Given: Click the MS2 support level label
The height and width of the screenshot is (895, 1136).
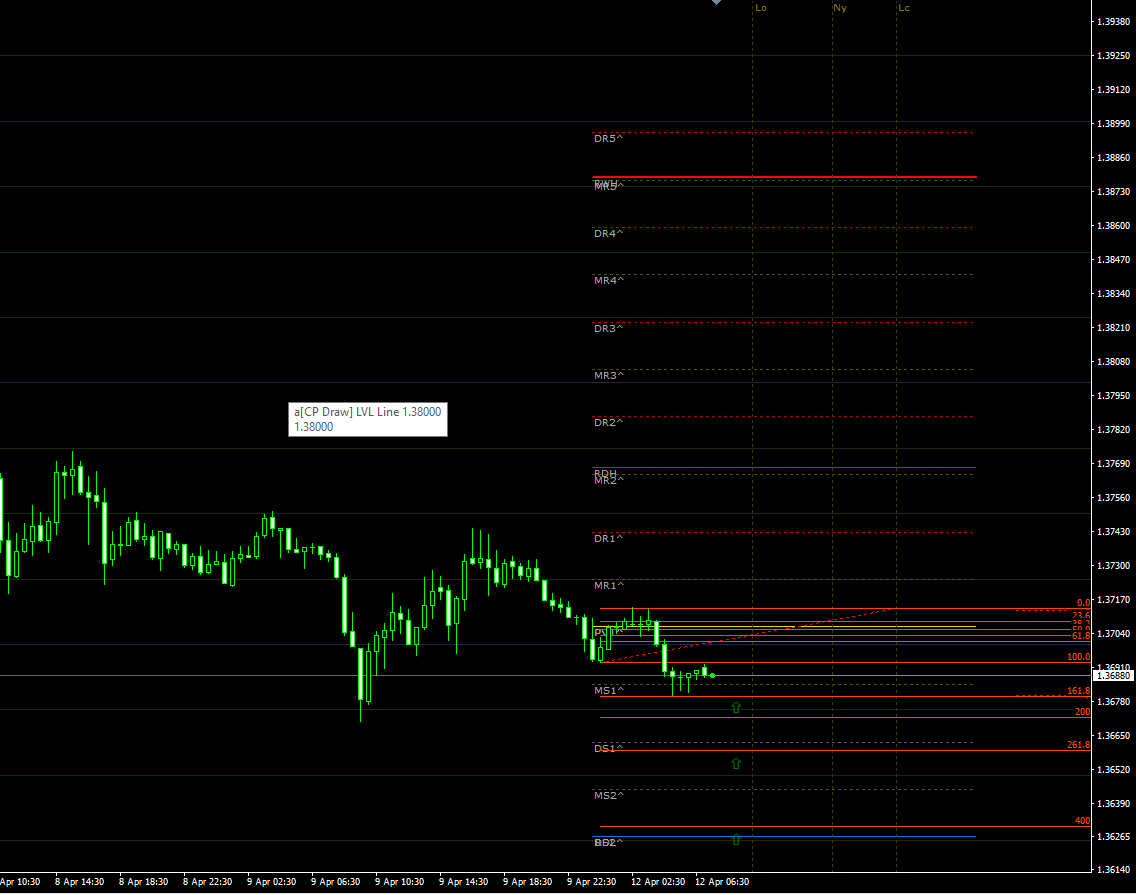Looking at the screenshot, I should point(608,795).
